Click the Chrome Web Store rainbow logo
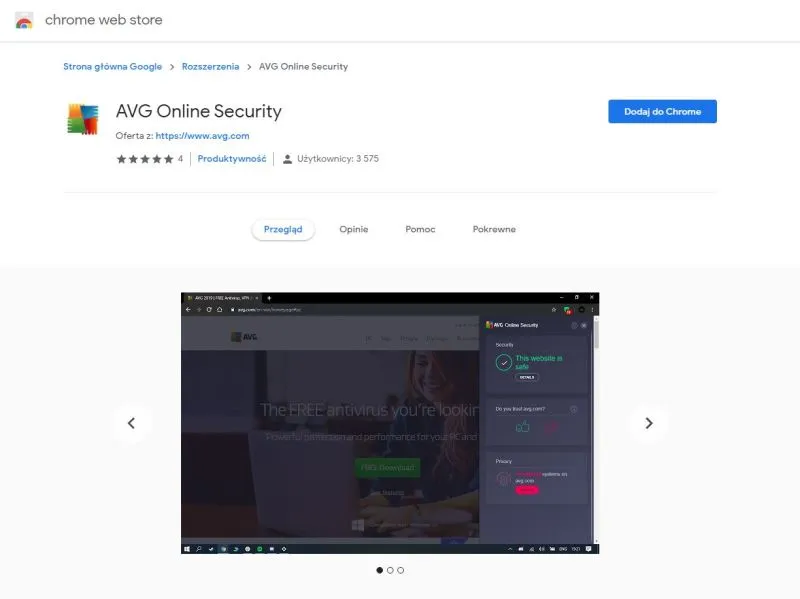Screen dimensions: 800x599 [25, 20]
